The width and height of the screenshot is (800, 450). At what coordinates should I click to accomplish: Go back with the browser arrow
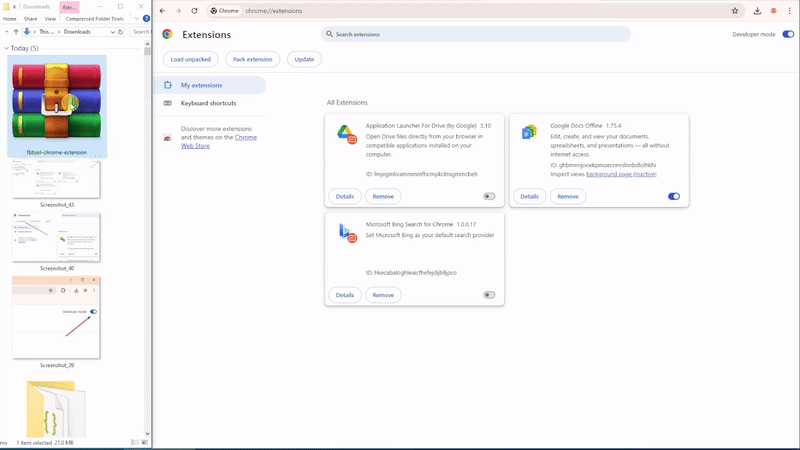162,11
